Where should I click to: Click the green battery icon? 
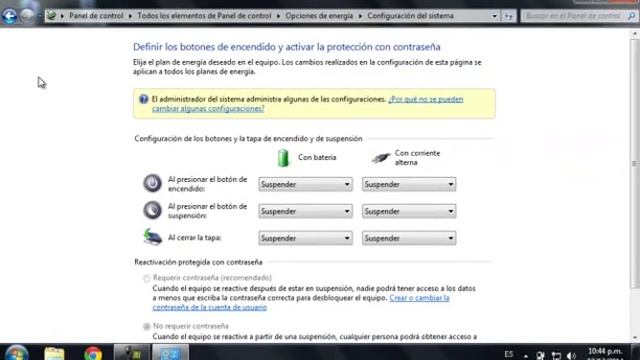pos(283,158)
